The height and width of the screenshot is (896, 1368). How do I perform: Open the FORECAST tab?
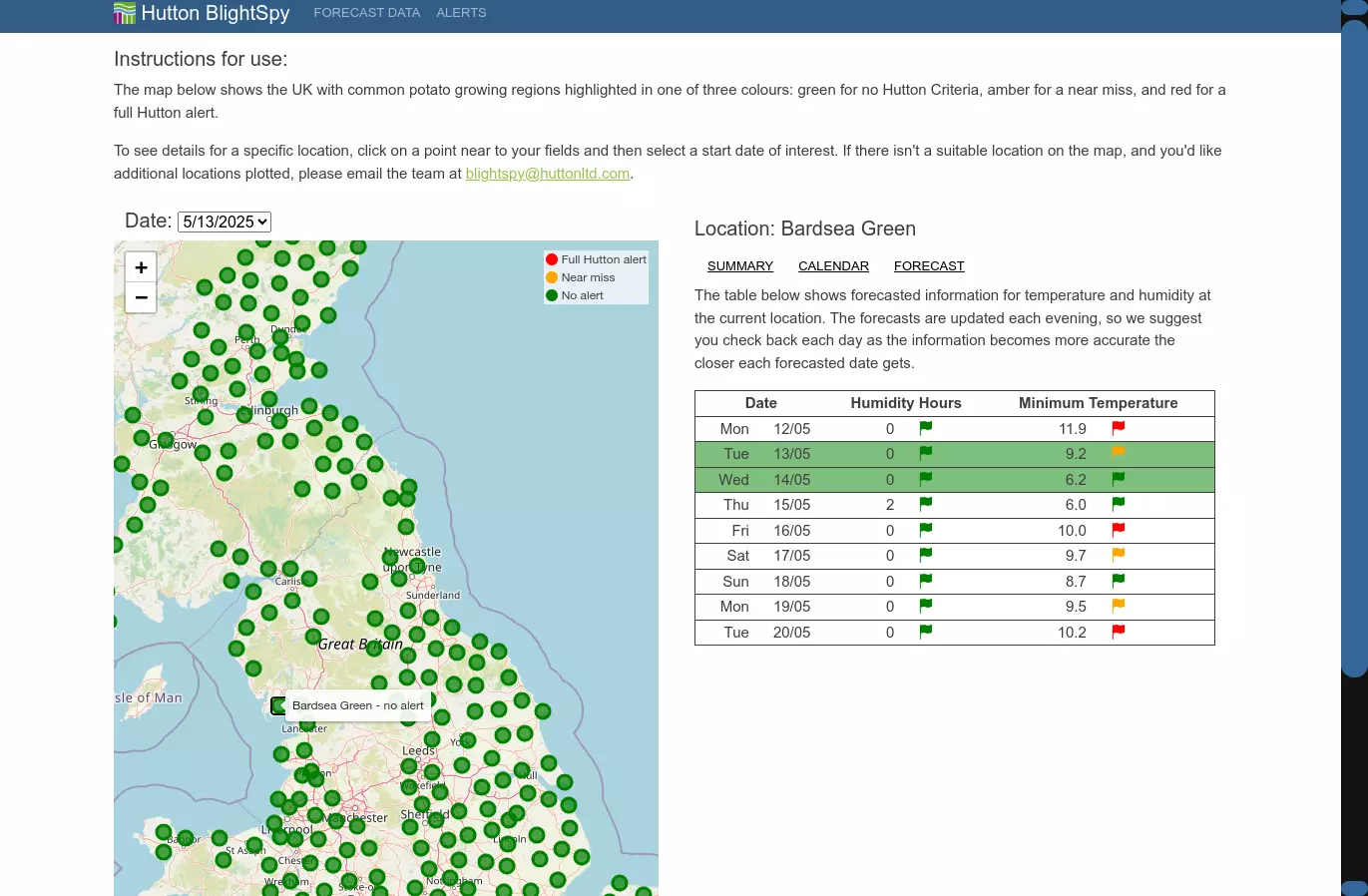coord(929,266)
